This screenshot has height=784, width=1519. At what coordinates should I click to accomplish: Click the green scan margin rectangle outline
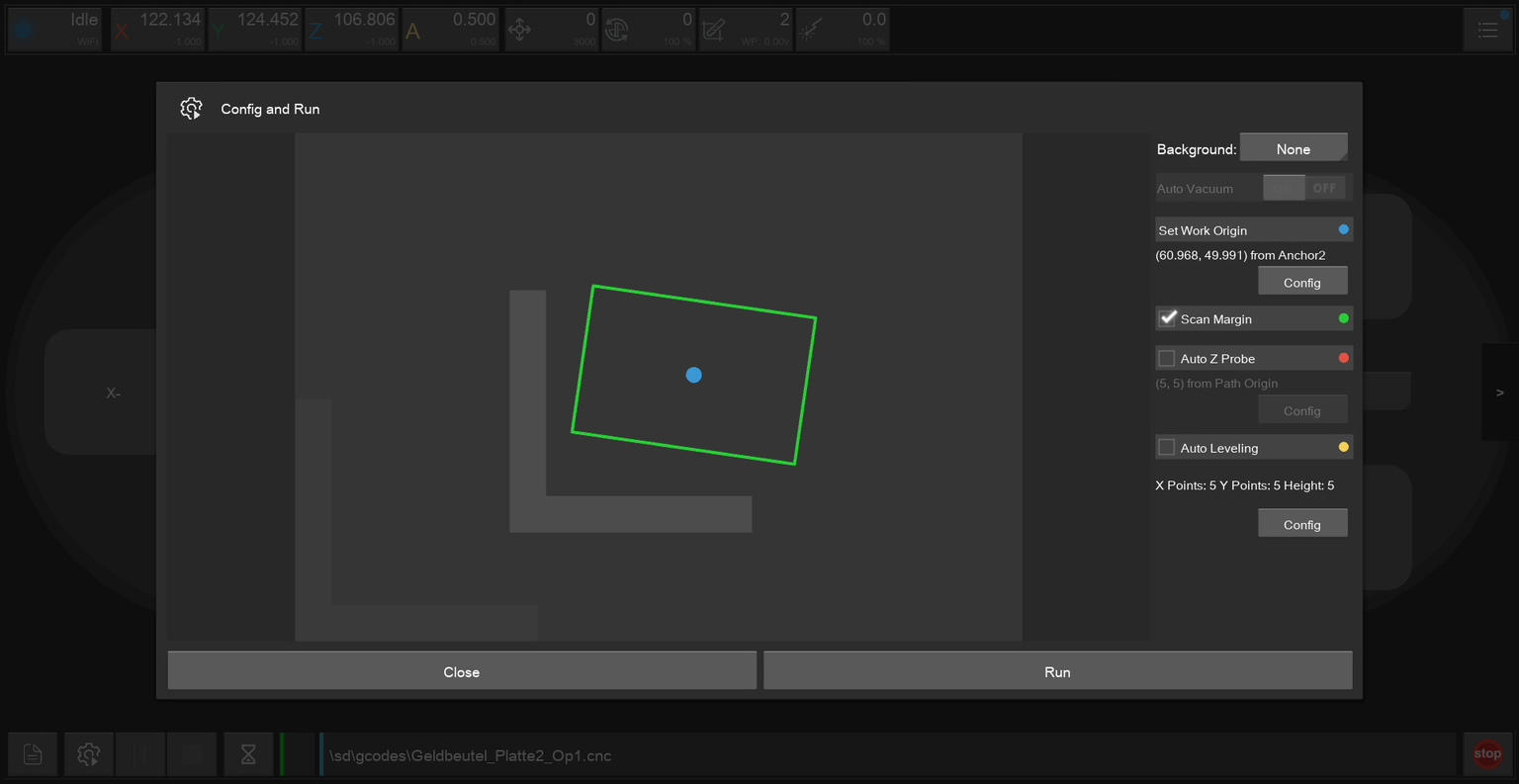click(704, 302)
